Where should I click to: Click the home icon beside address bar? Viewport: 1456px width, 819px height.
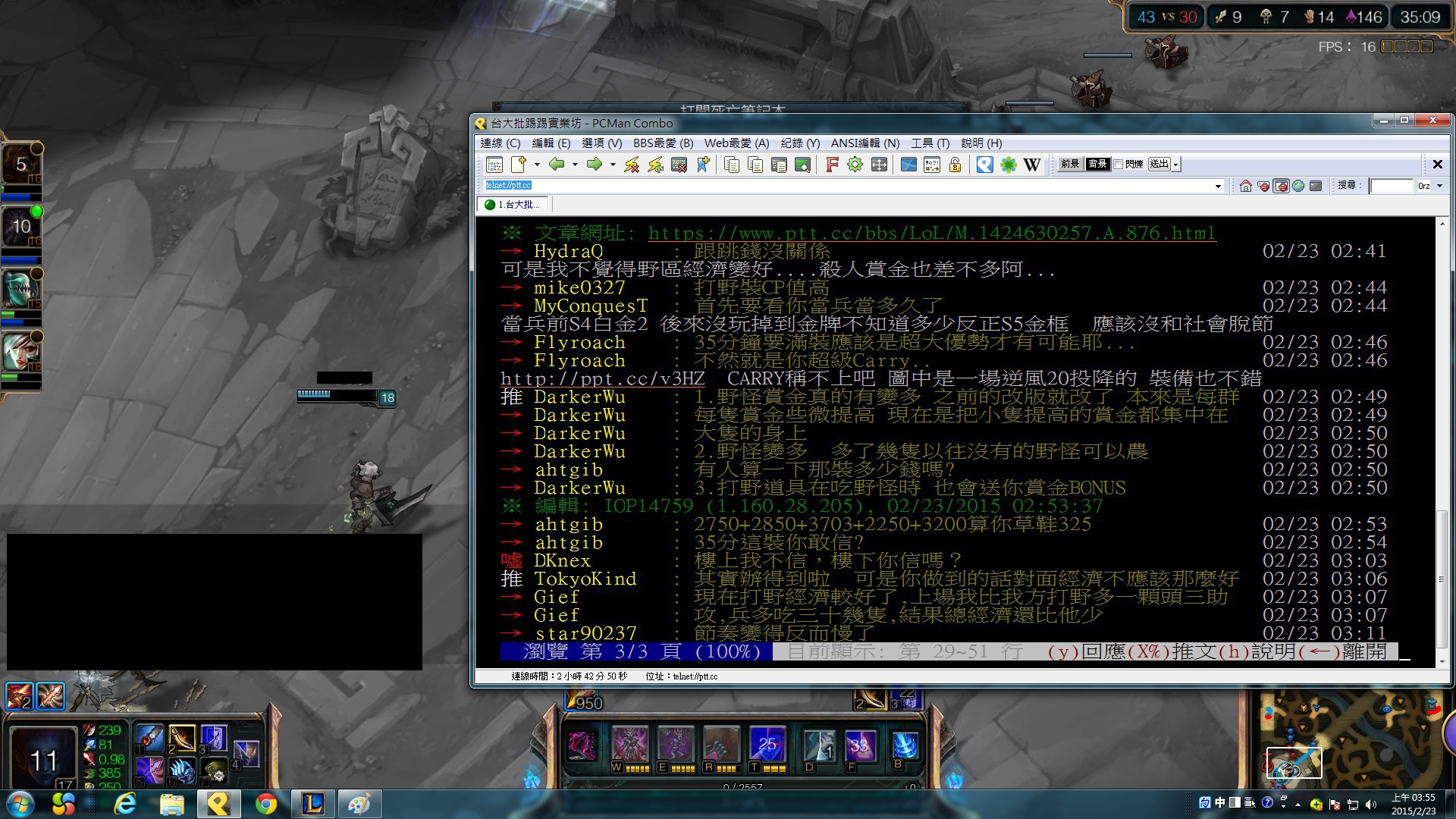pos(1245,186)
